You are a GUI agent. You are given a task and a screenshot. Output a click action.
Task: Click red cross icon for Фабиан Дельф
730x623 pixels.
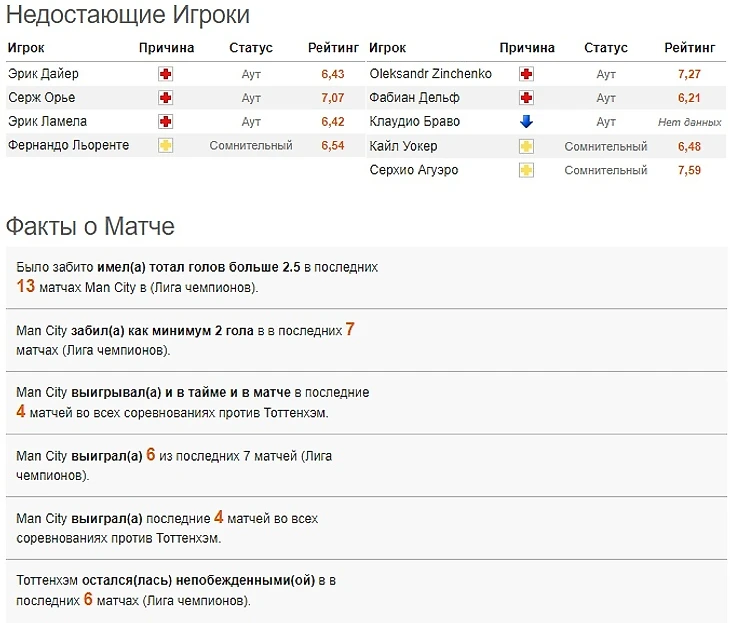(x=526, y=98)
